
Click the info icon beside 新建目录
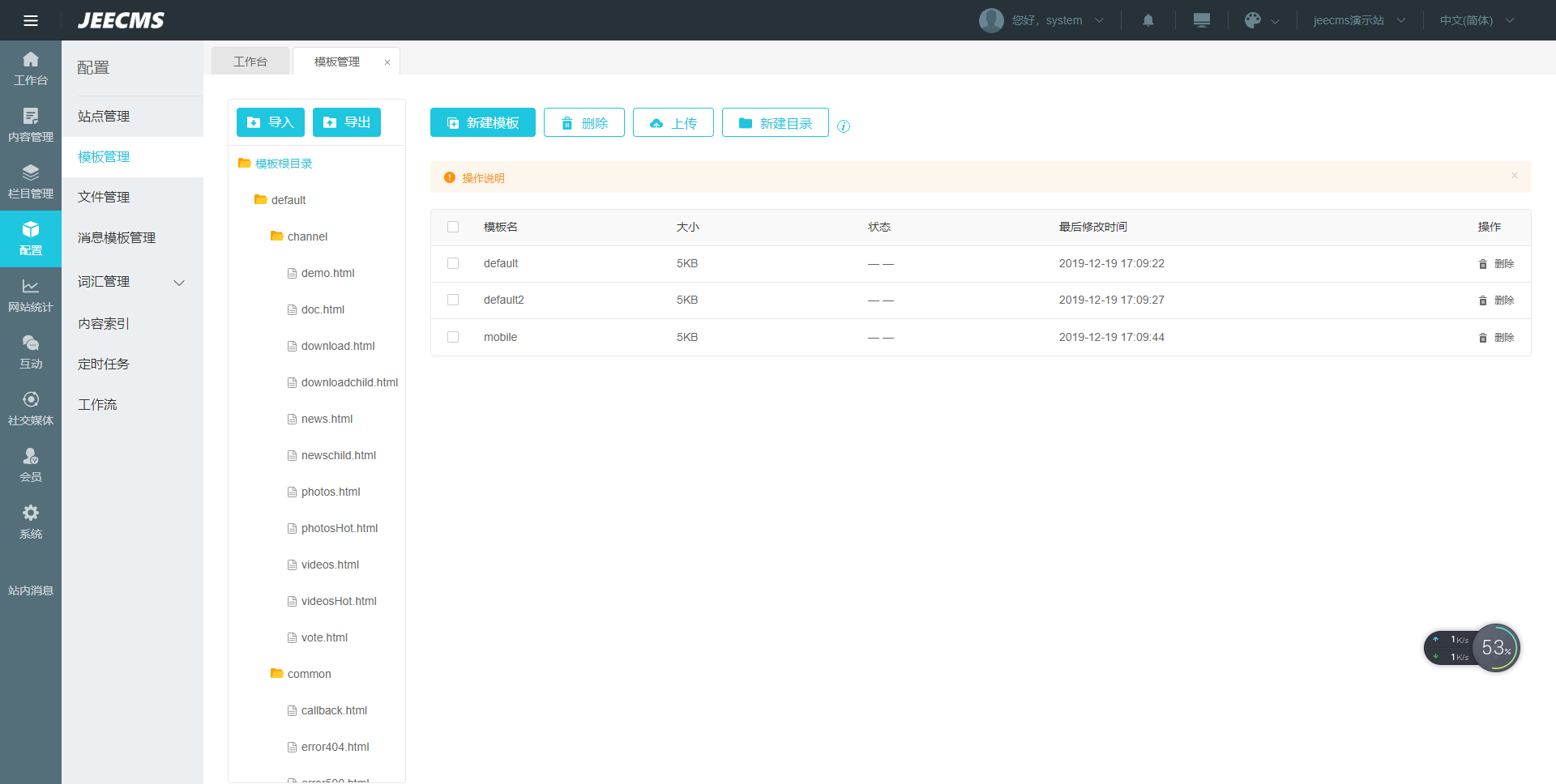(844, 126)
